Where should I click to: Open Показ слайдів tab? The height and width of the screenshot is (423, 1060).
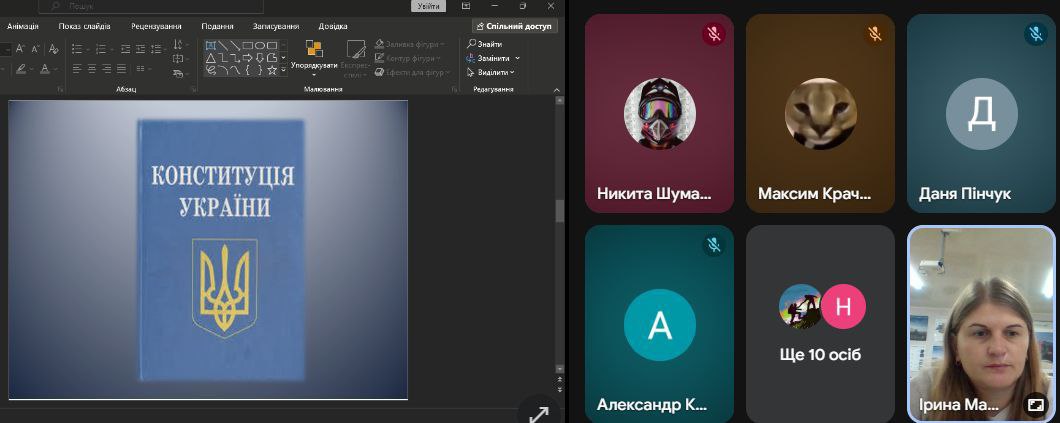pos(85,26)
